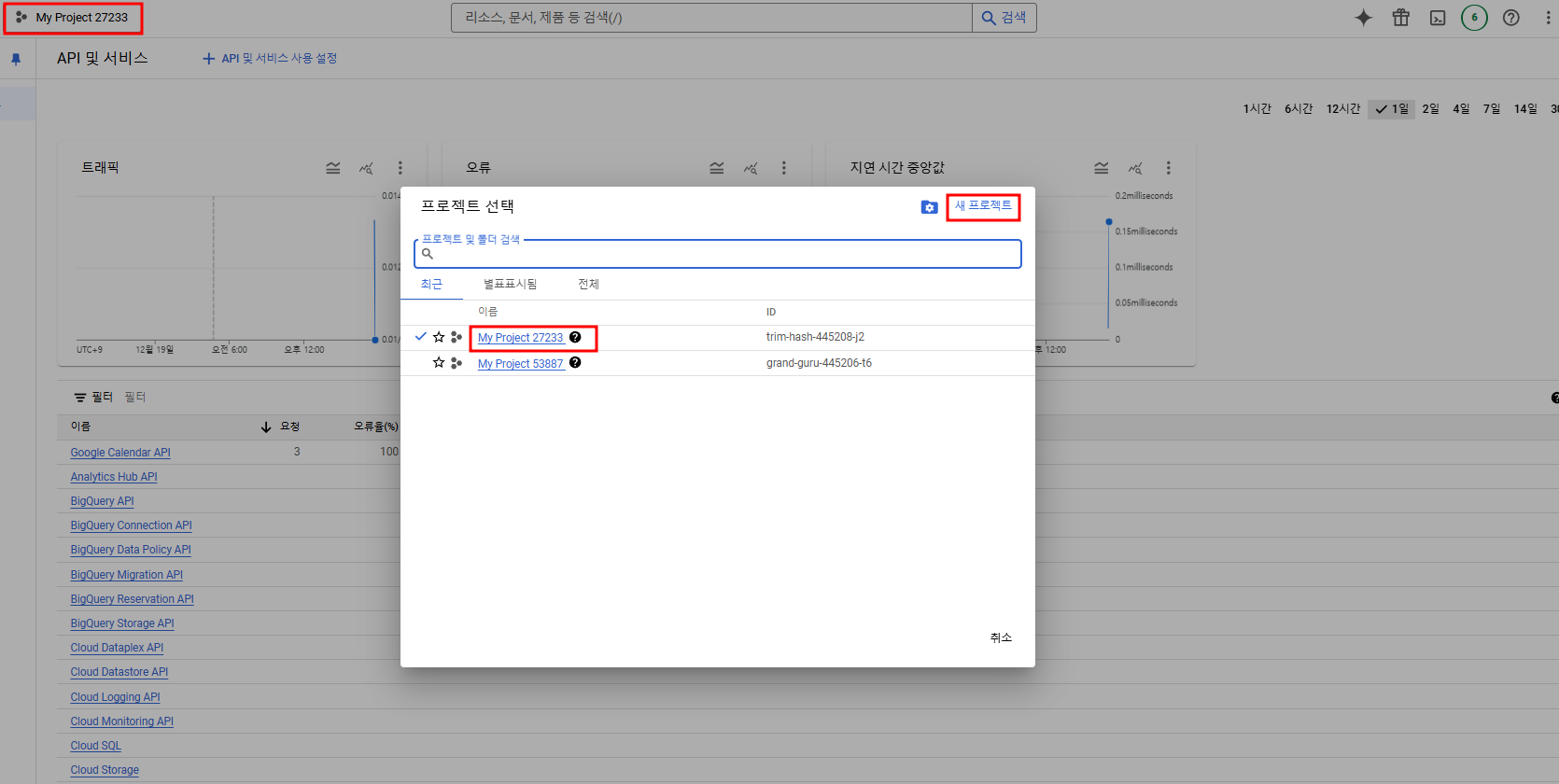
Task: Click project ID grand-guru-445206-t6
Action: click(x=819, y=363)
